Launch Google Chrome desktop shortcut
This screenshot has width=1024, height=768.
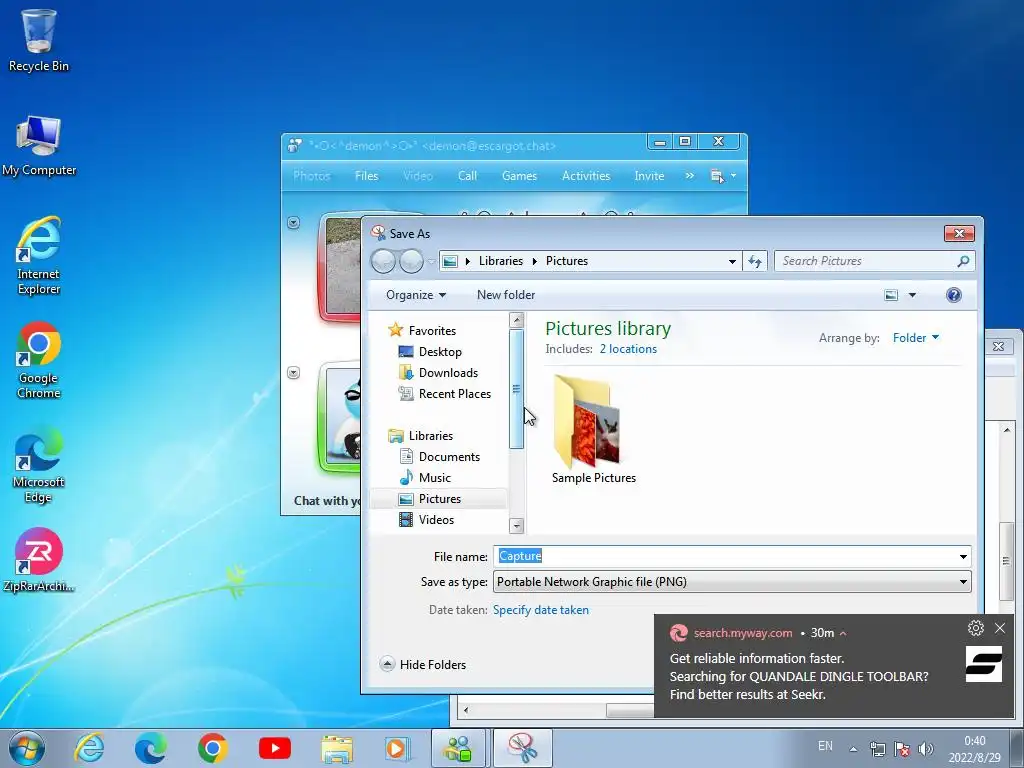[39, 360]
